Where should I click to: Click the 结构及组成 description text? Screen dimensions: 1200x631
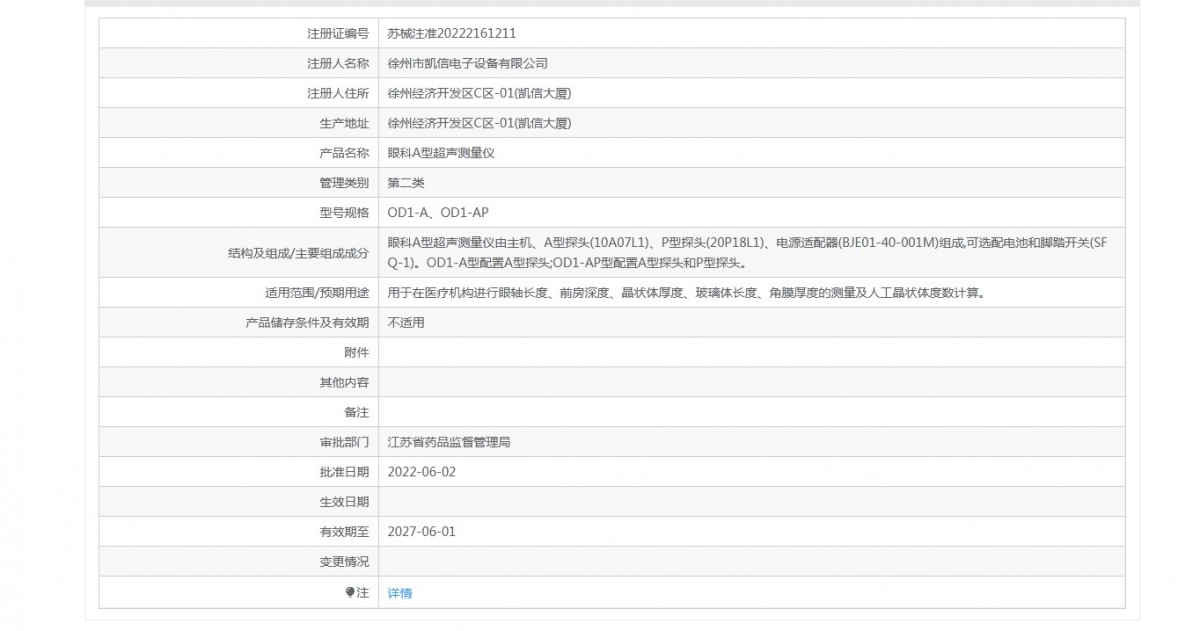pyautogui.click(x=748, y=253)
